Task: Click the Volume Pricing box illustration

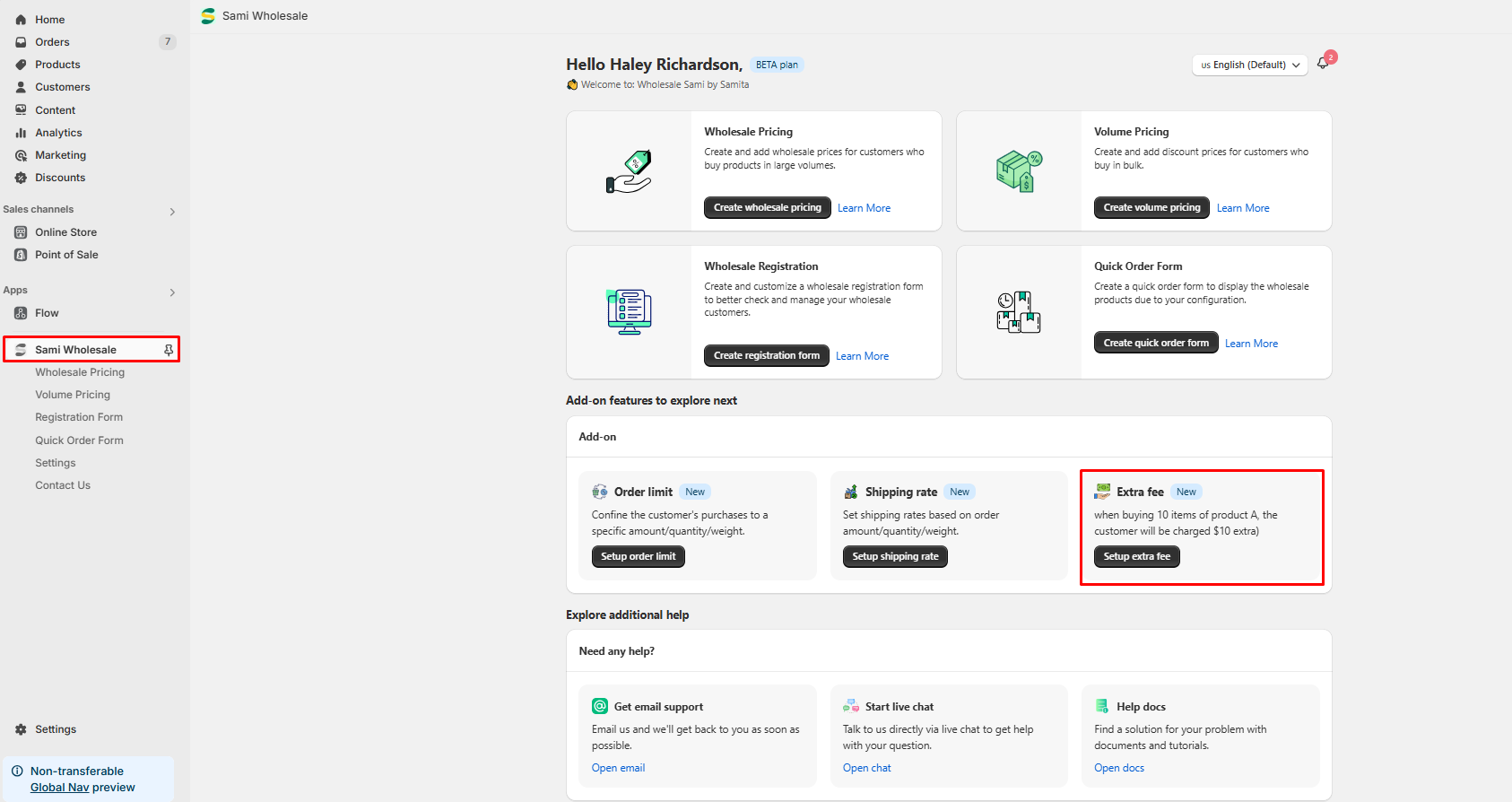Action: [x=1019, y=171]
